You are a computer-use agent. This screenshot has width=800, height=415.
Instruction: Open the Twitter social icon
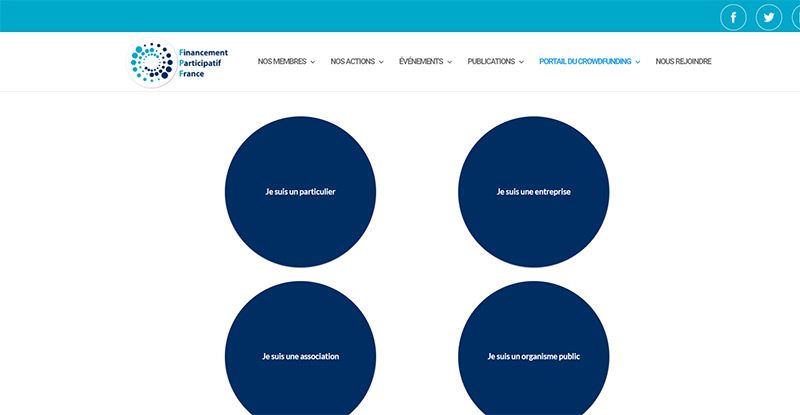[769, 17]
